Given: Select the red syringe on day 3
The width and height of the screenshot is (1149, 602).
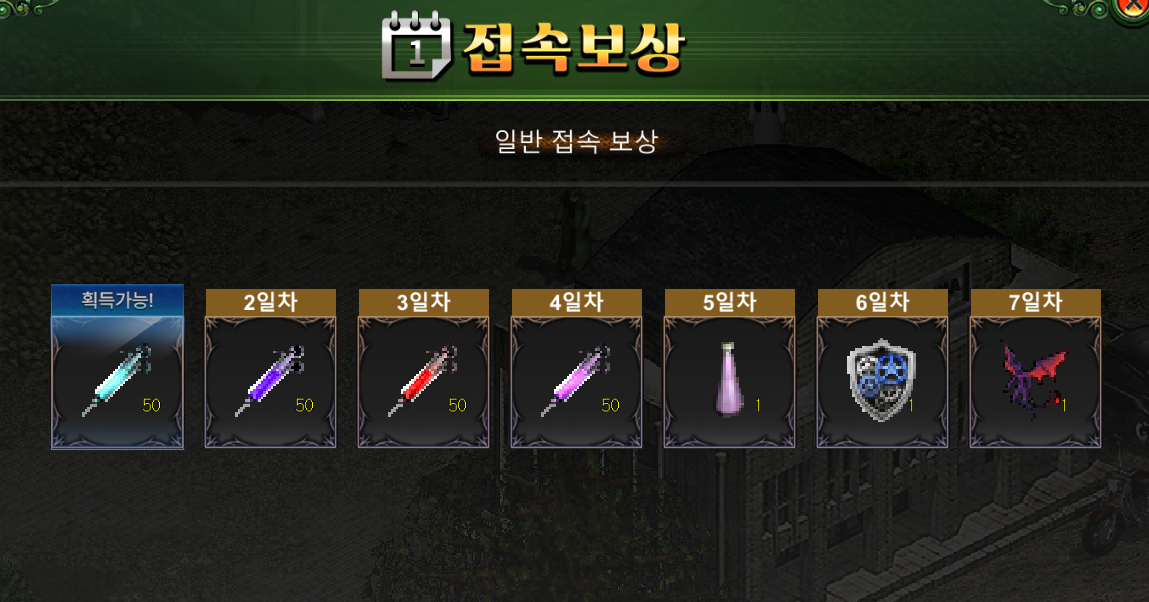Looking at the screenshot, I should pyautogui.click(x=424, y=382).
